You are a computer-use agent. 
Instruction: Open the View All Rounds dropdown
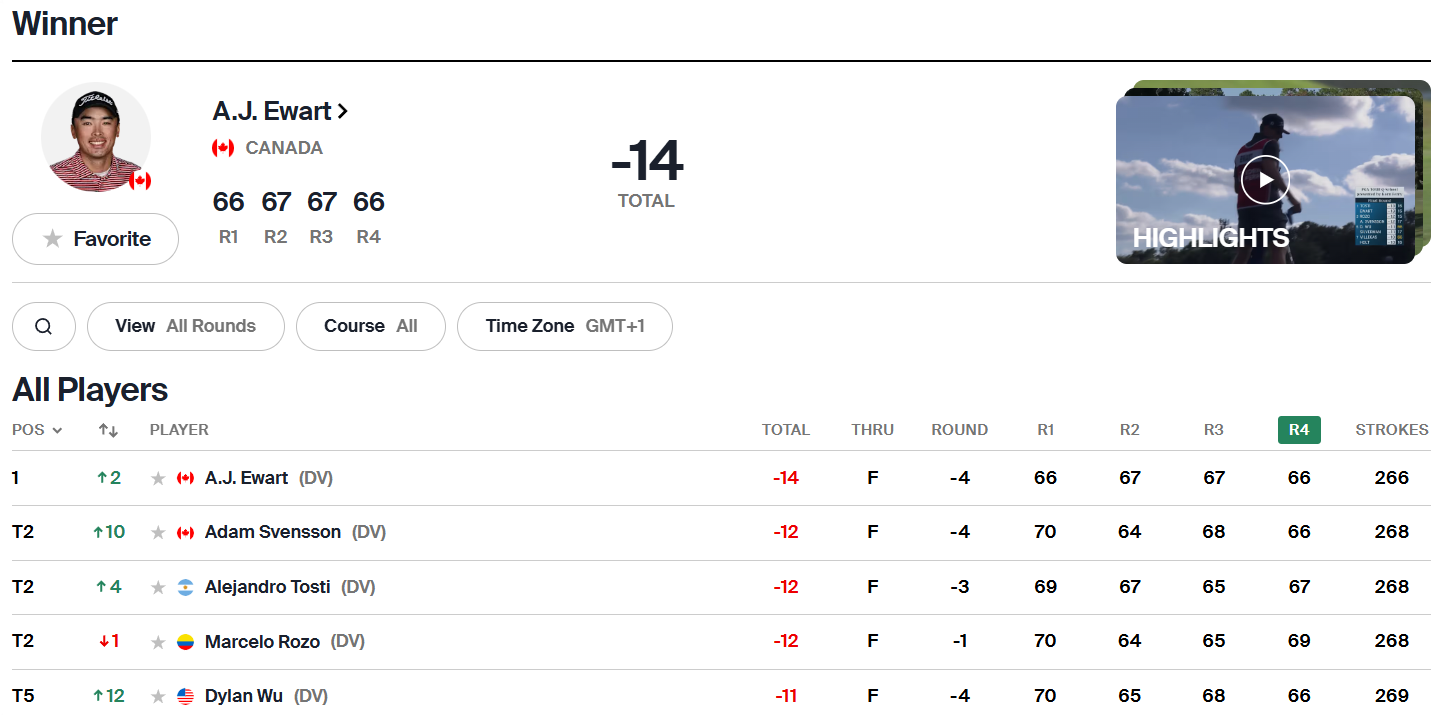[x=186, y=326]
